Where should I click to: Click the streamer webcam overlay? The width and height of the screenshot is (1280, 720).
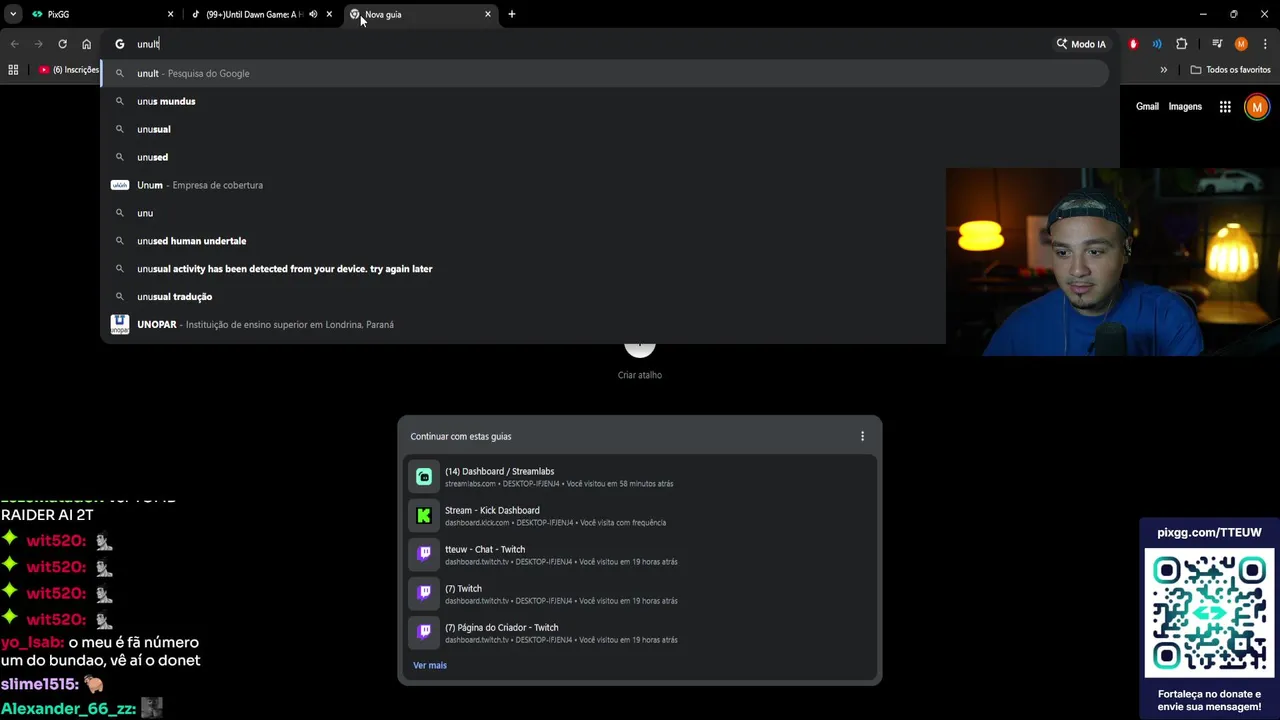[x=1113, y=262]
